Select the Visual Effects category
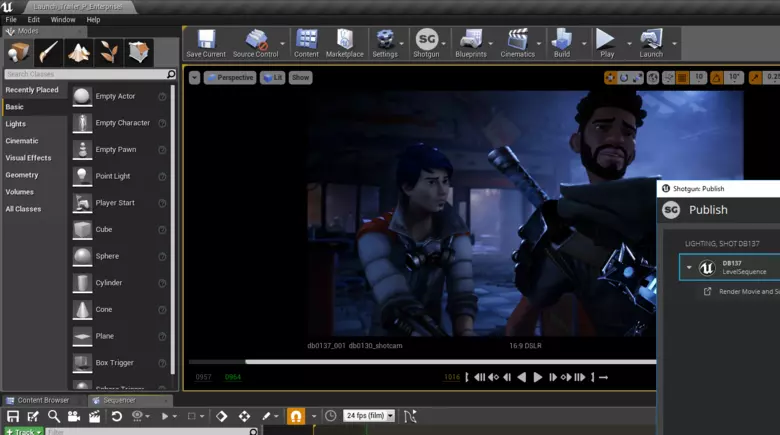Image resolution: width=780 pixels, height=435 pixels. pos(28,158)
